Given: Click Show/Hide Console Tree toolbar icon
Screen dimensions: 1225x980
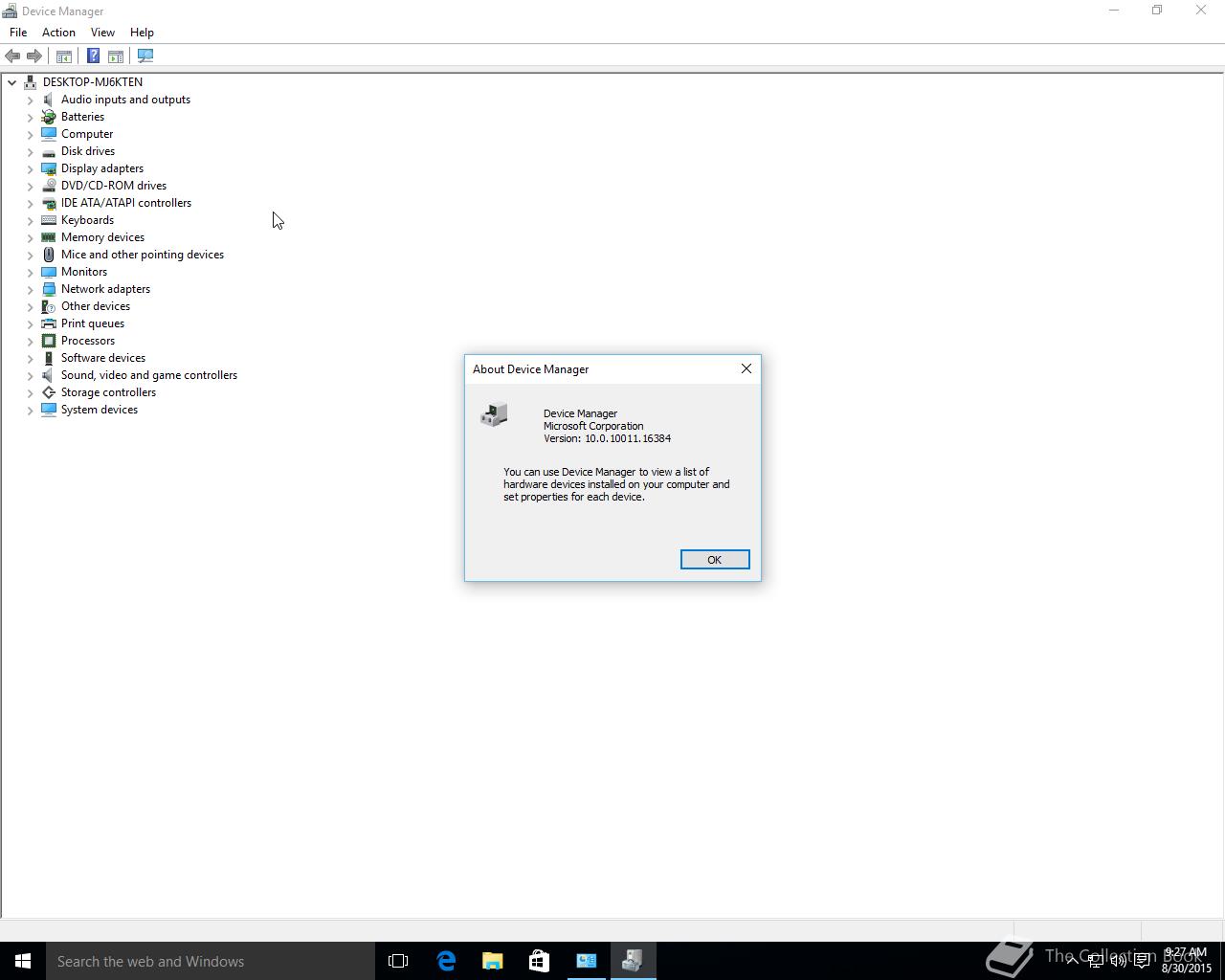Looking at the screenshot, I should click(x=64, y=56).
